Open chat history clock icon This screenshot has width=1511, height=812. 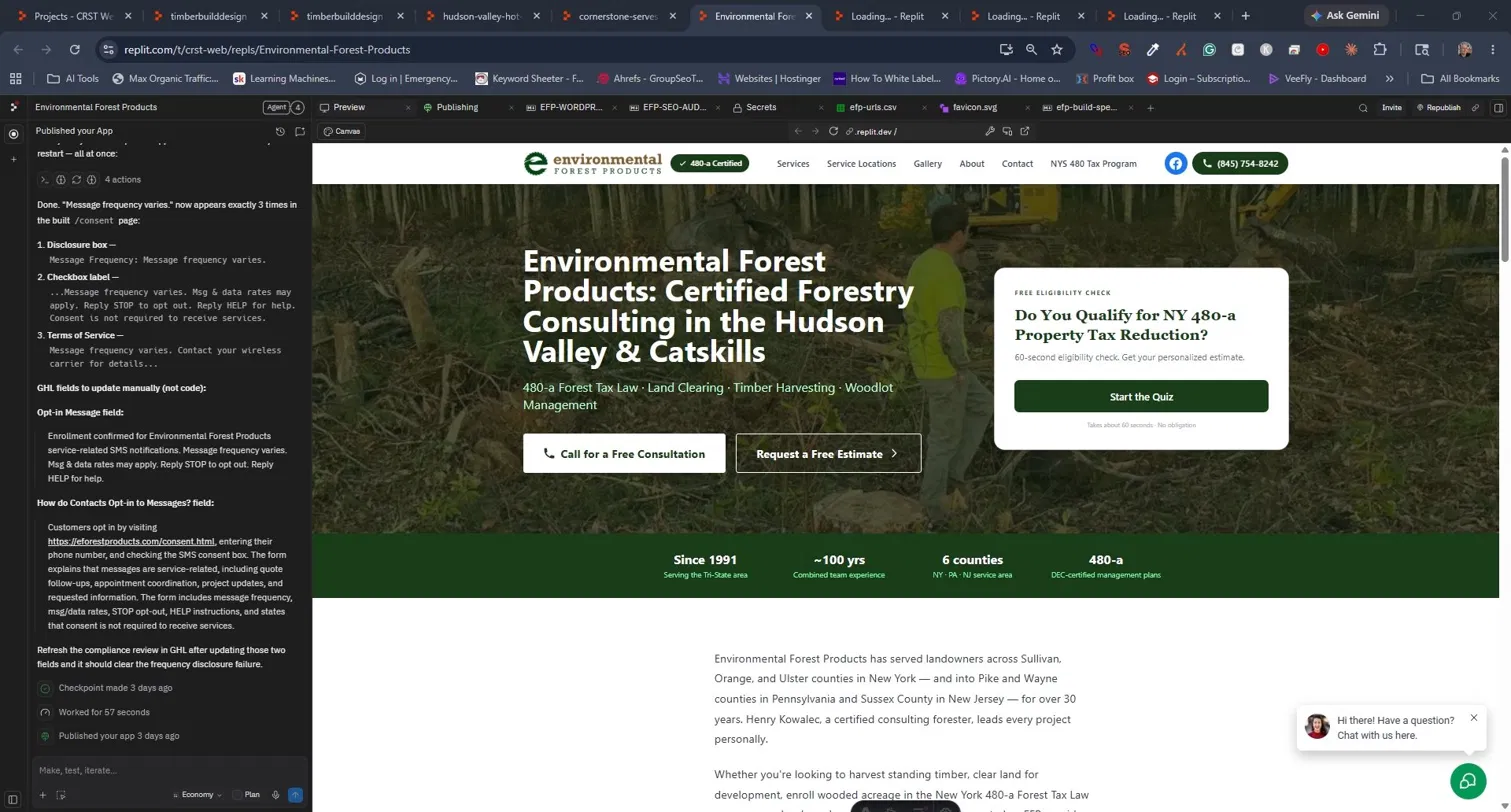(281, 131)
